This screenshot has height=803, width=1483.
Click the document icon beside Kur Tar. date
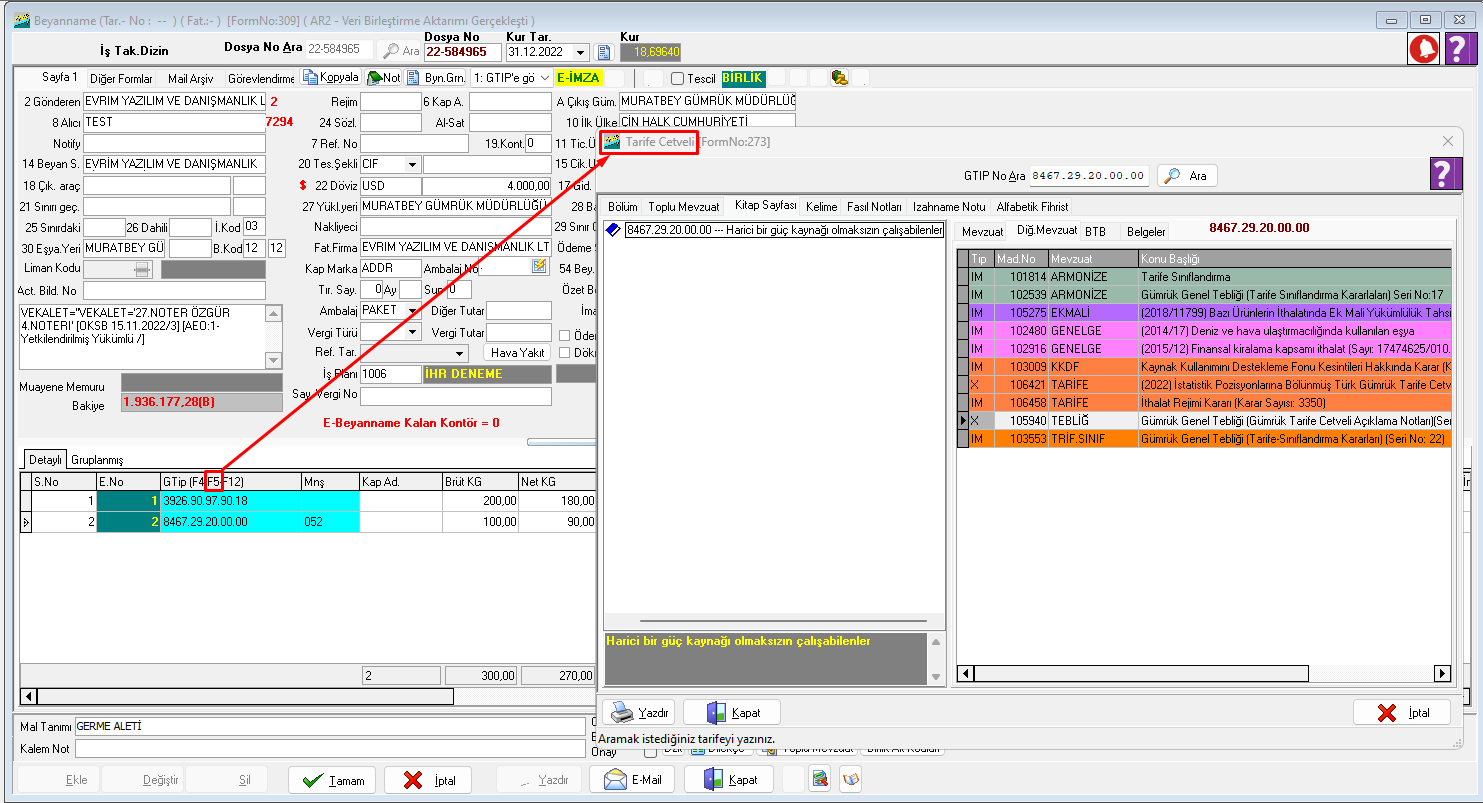tap(603, 52)
